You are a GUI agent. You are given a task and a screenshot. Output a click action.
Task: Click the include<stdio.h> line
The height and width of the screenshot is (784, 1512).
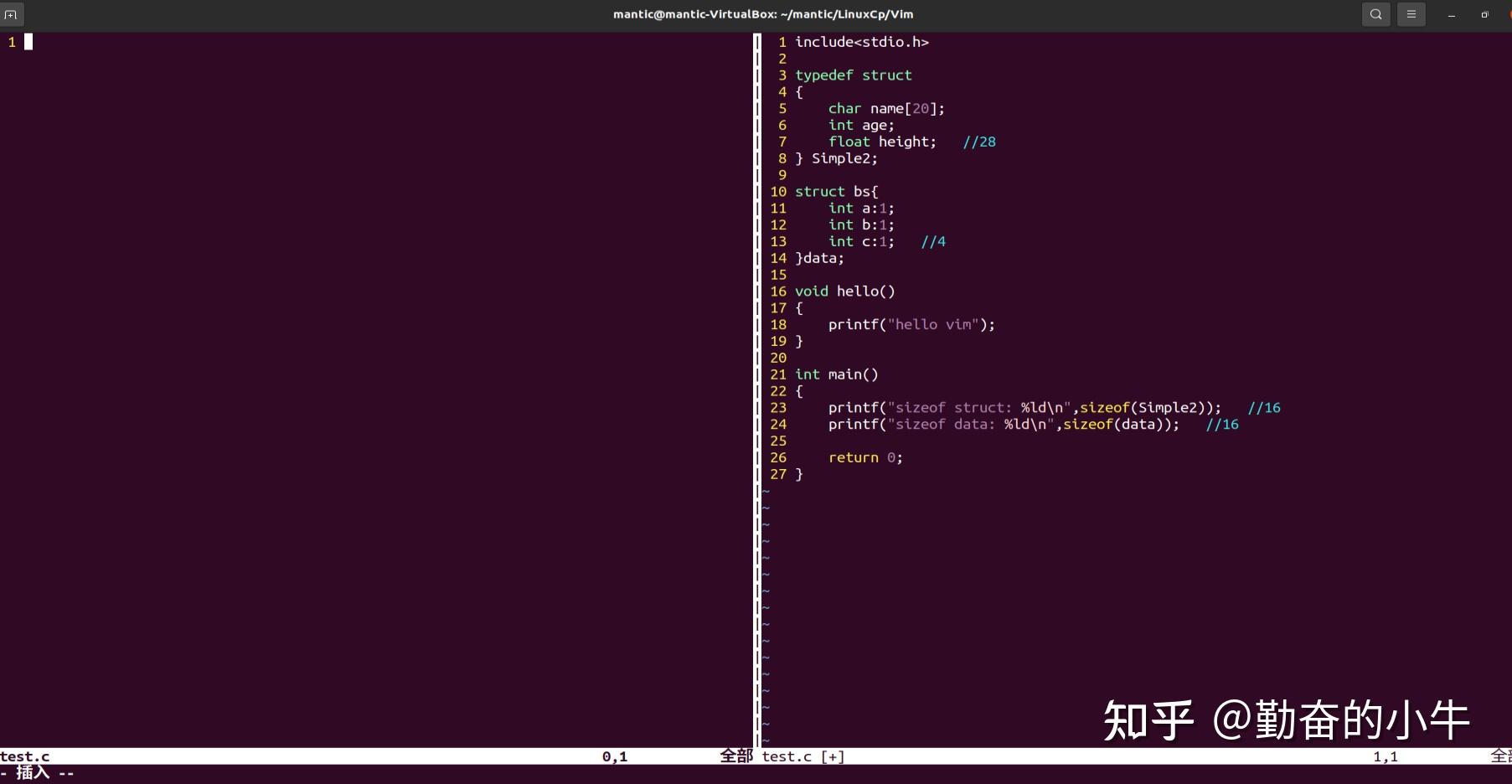(x=861, y=41)
